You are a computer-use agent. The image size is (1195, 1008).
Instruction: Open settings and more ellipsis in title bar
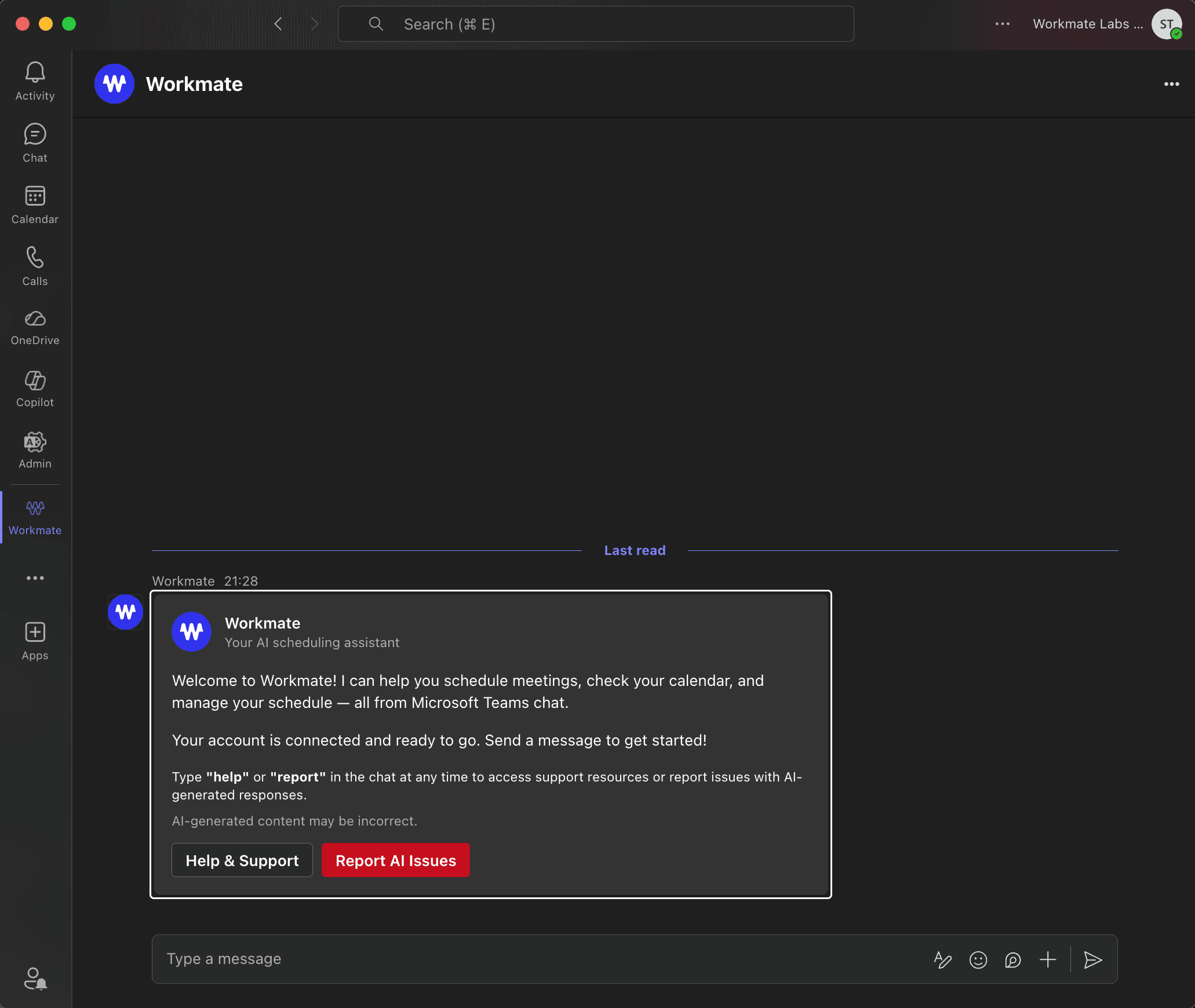[x=1002, y=24]
